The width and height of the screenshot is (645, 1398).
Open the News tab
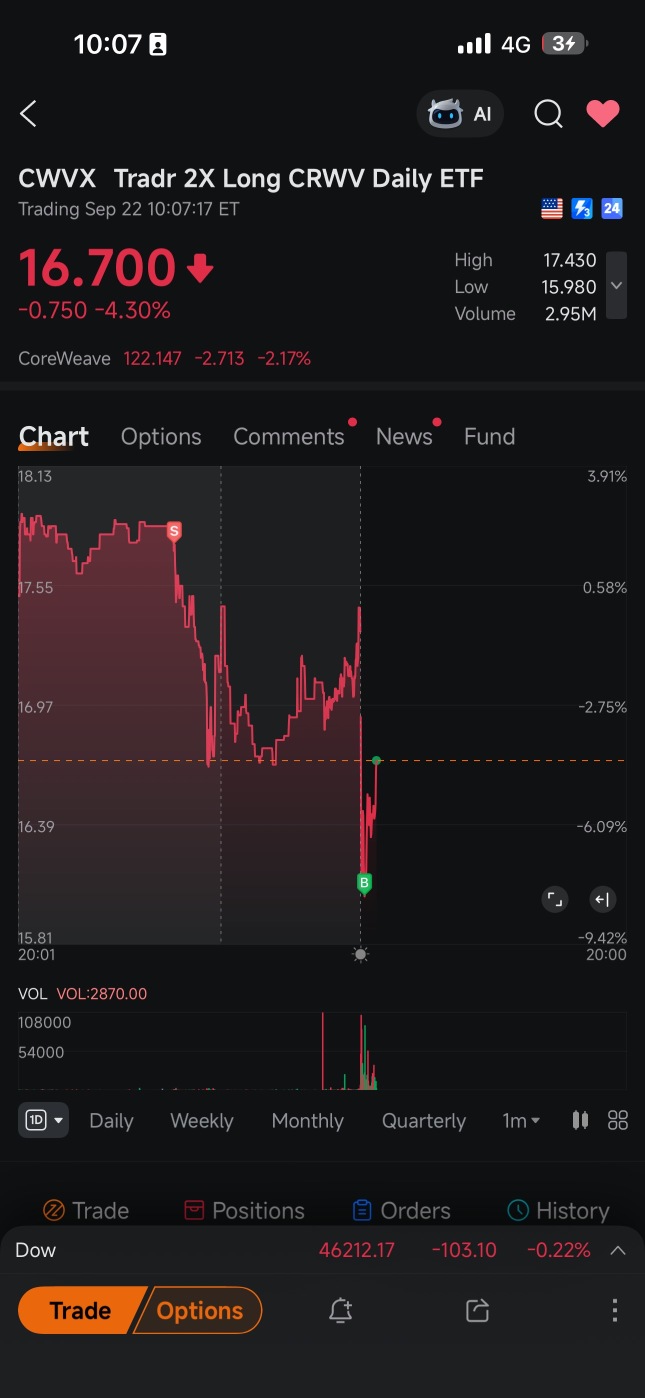(404, 437)
